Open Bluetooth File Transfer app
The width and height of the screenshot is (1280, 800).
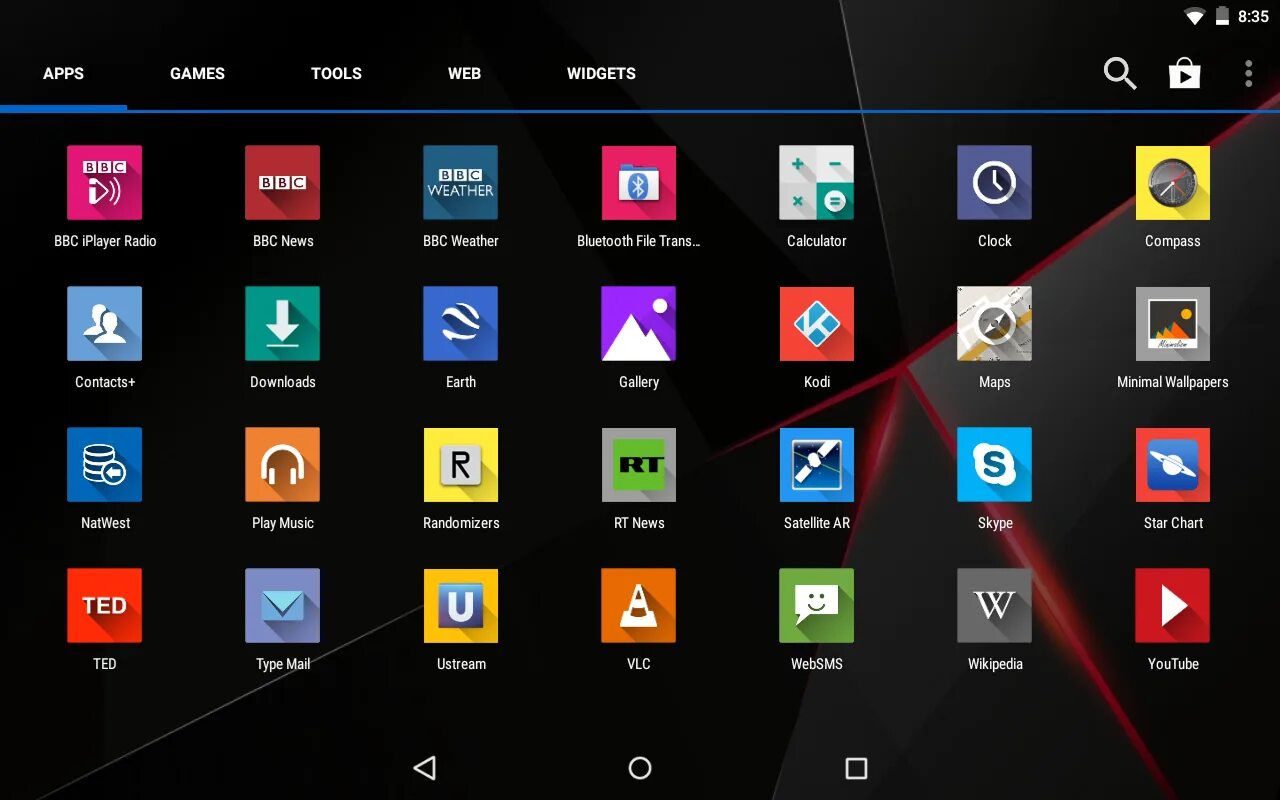click(x=639, y=183)
